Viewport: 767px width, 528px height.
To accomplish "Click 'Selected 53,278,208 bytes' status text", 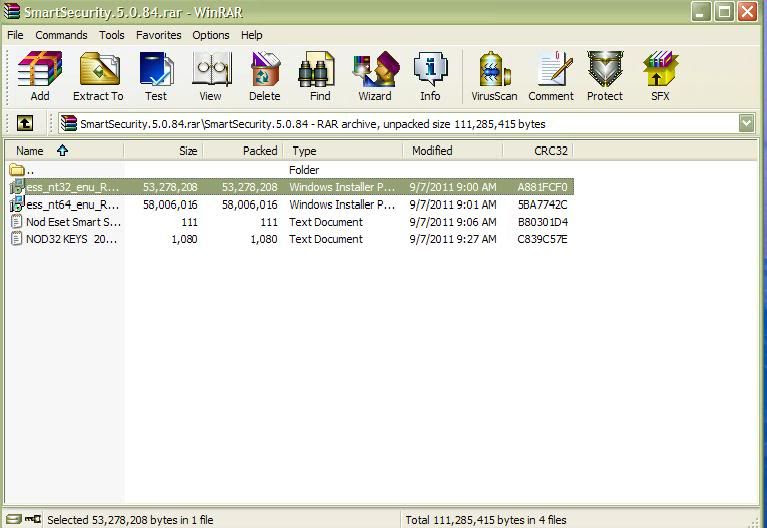I will click(x=130, y=520).
